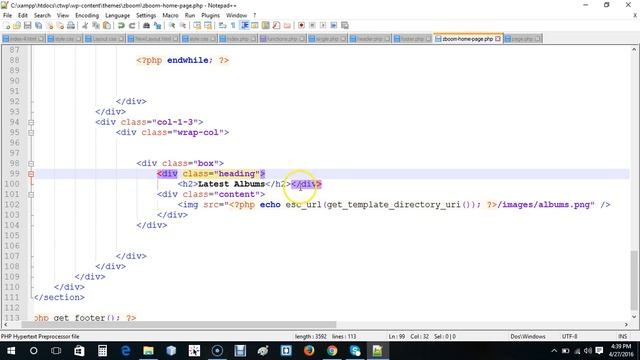The image size is (640, 360).
Task: Collapse the content div fold at line 101
Action: point(31,194)
